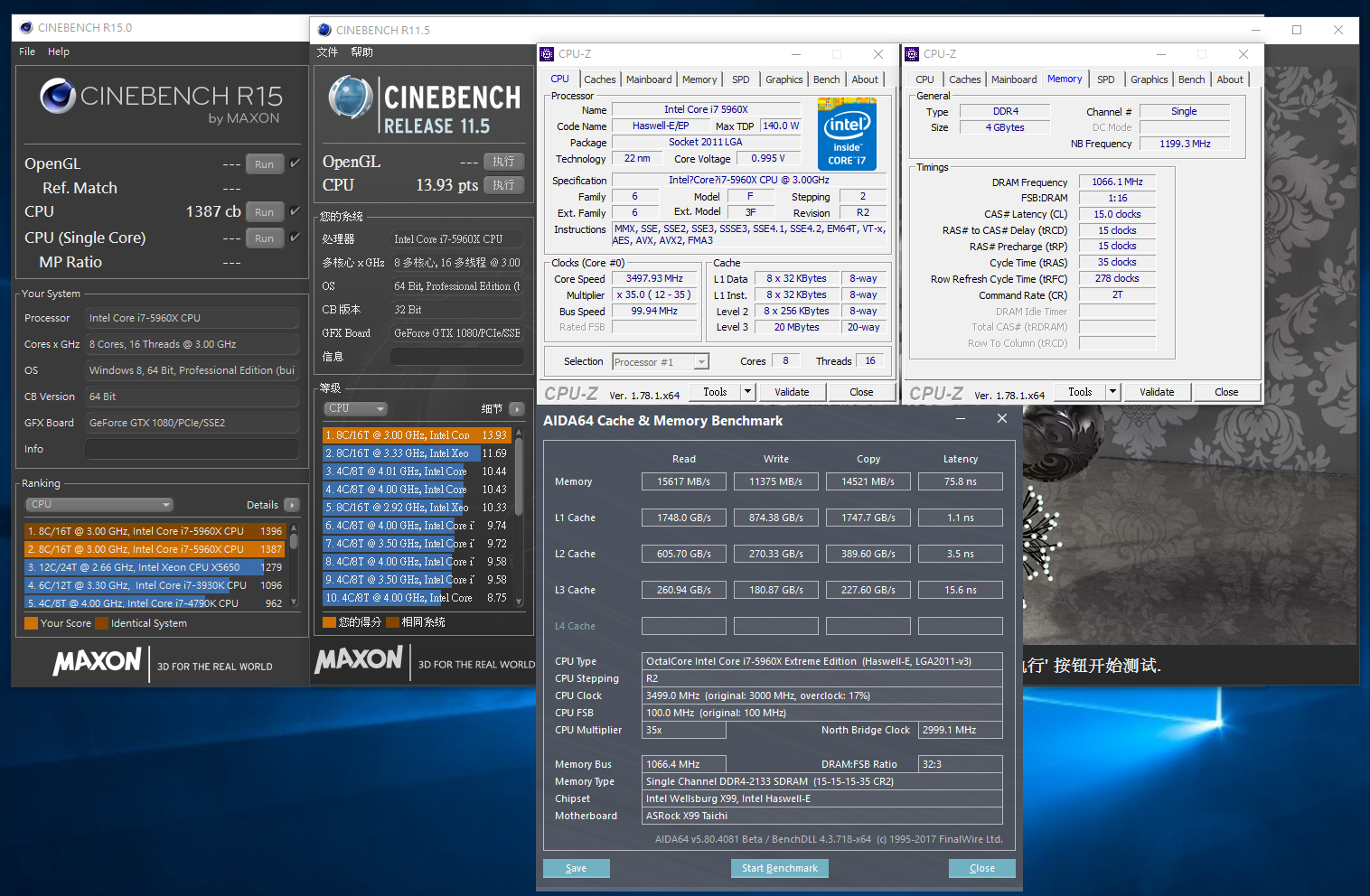The image size is (1370, 896).
Task: Toggle the CPU test checkbox in Cinebench R15
Action: click(295, 210)
